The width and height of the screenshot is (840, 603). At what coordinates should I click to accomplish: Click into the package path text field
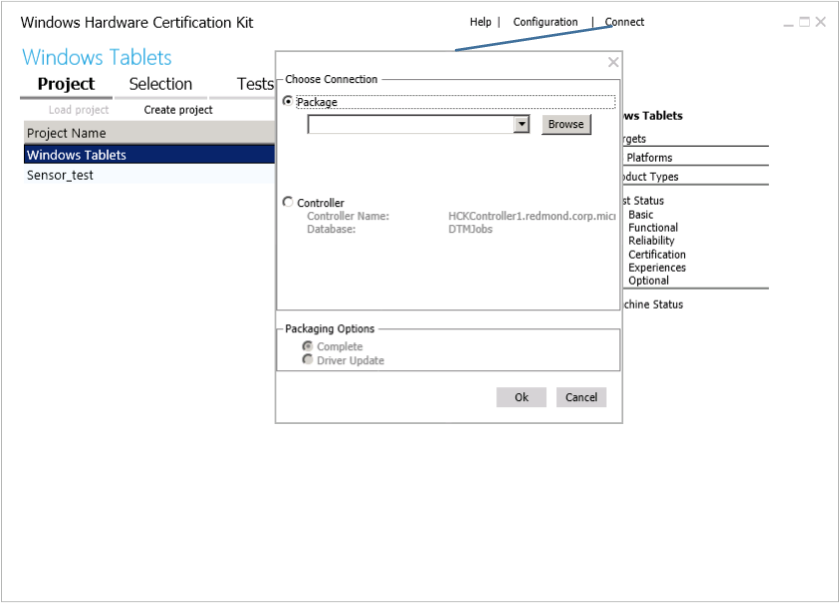pyautogui.click(x=410, y=124)
